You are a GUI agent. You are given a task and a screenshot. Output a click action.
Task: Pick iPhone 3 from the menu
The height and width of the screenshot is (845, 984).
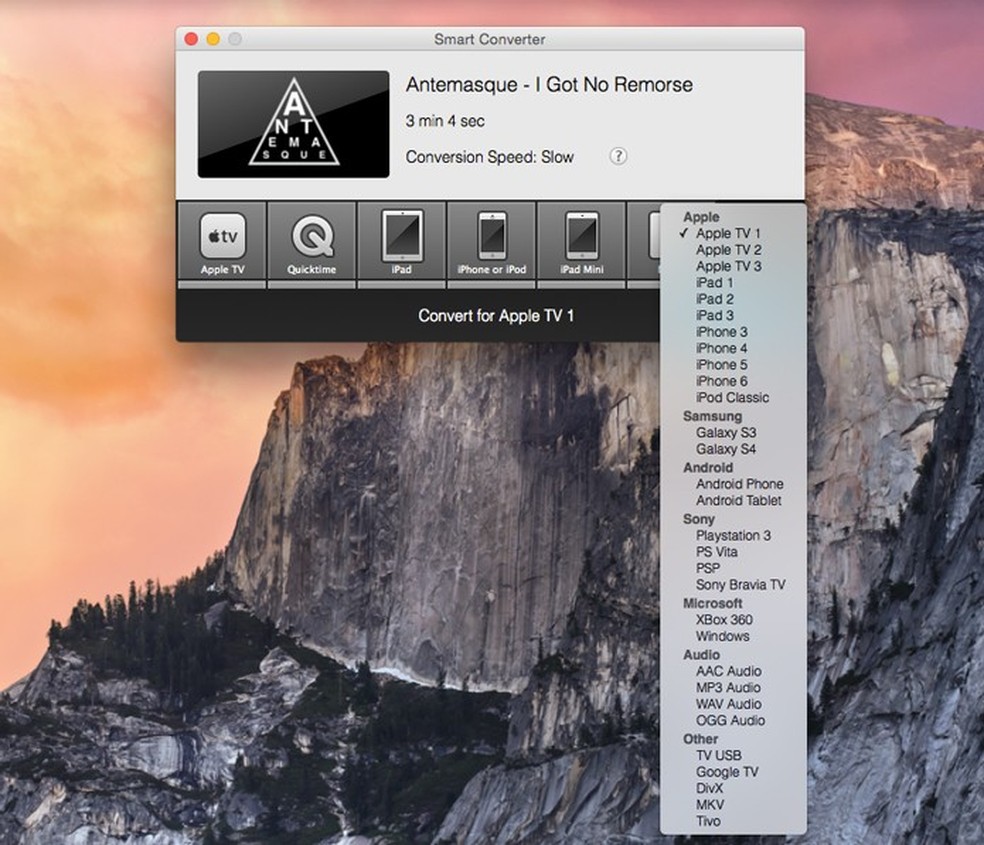733,332
